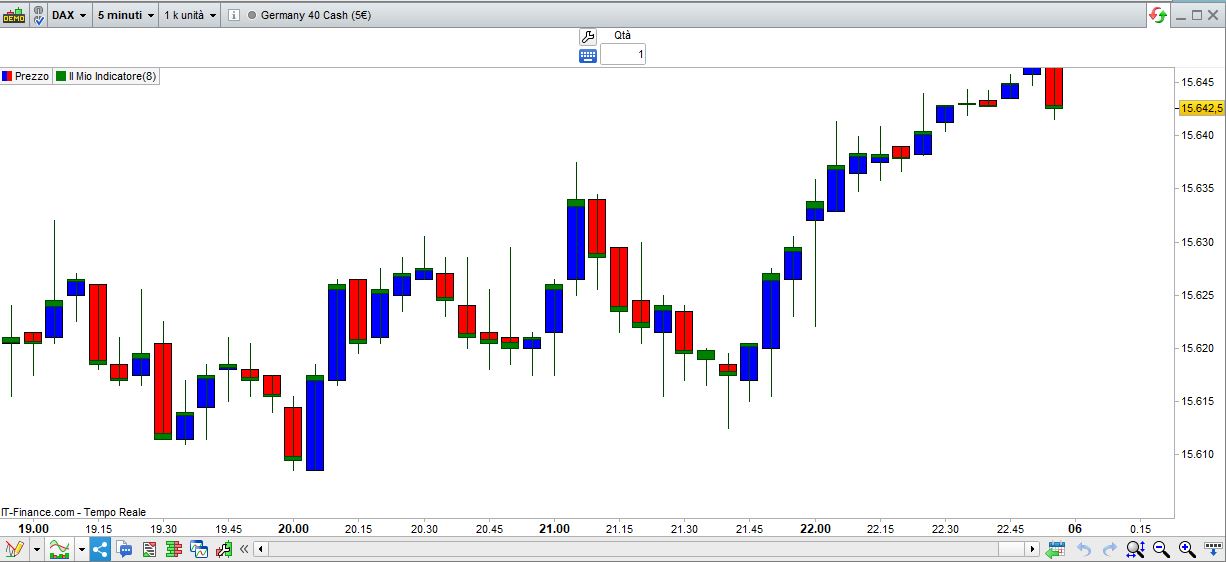Click the zoom out magnifier icon
The height and width of the screenshot is (562, 1226).
point(1161,549)
